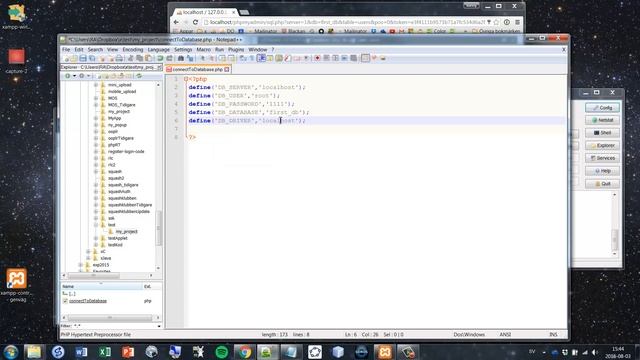Open the Edit menu
This screenshot has width=640, height=360.
click(79, 49)
